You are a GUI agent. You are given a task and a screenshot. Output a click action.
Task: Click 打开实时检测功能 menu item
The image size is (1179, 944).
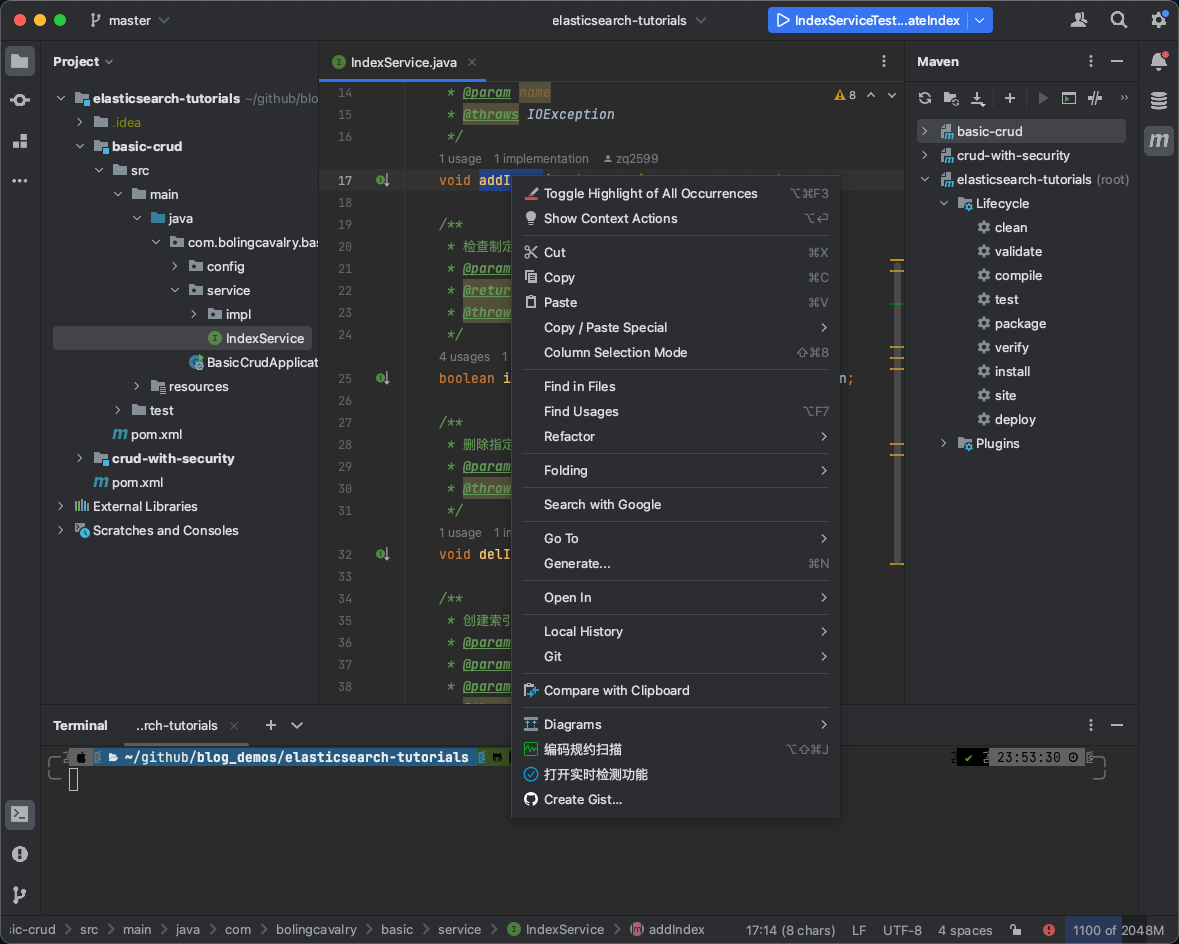click(675, 774)
